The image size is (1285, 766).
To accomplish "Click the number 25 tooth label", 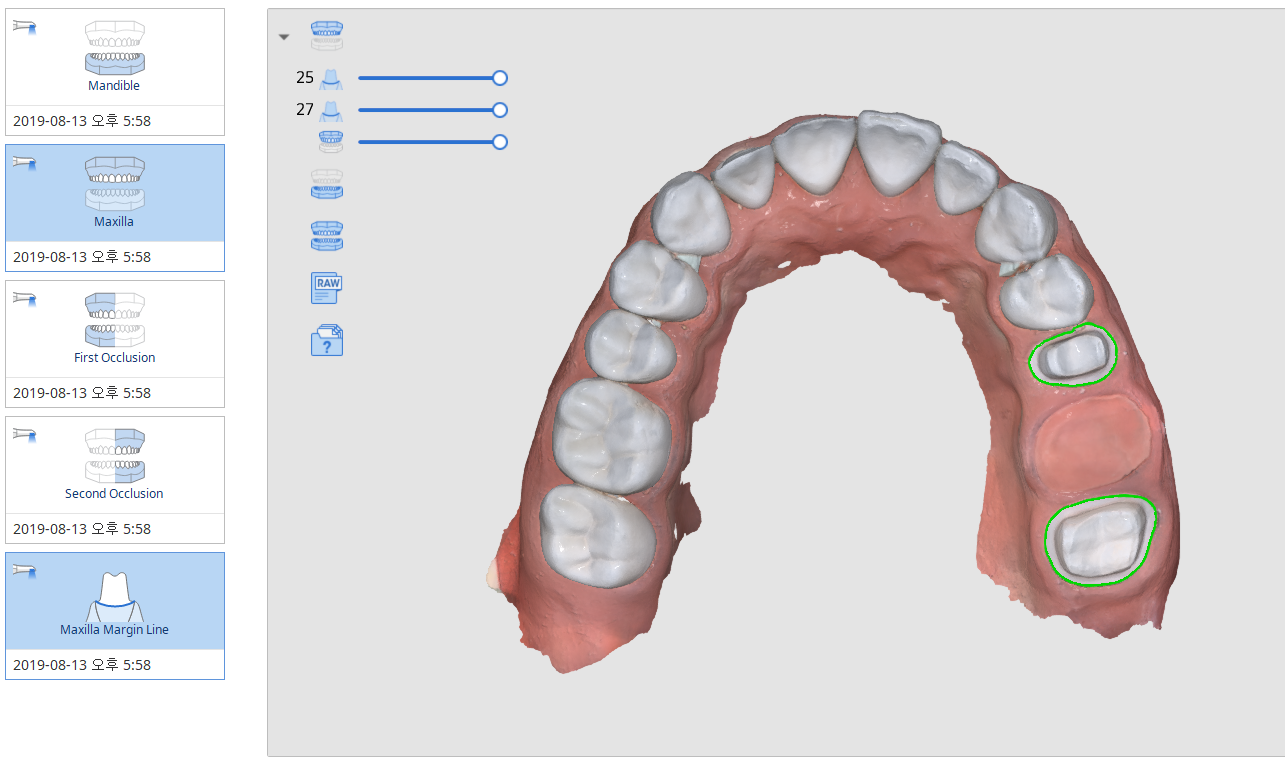I will click(305, 78).
